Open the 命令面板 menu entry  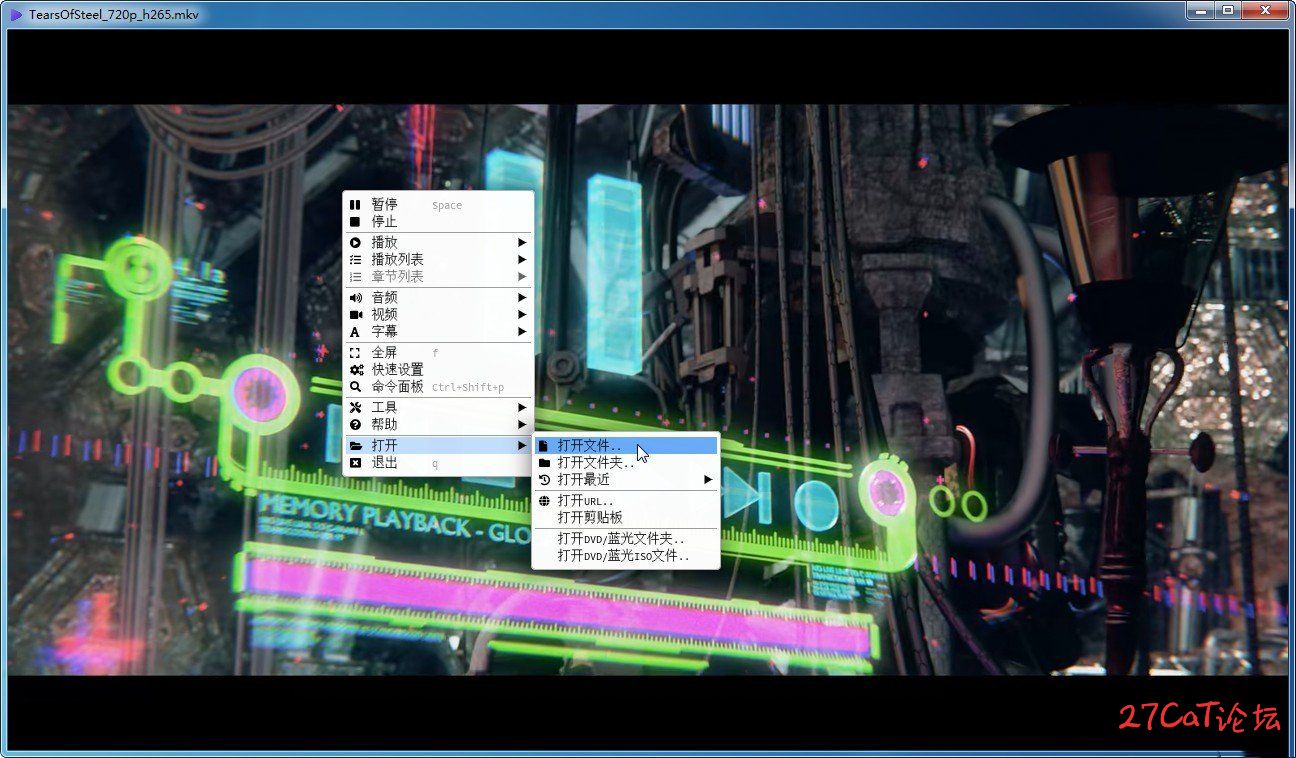coord(438,387)
